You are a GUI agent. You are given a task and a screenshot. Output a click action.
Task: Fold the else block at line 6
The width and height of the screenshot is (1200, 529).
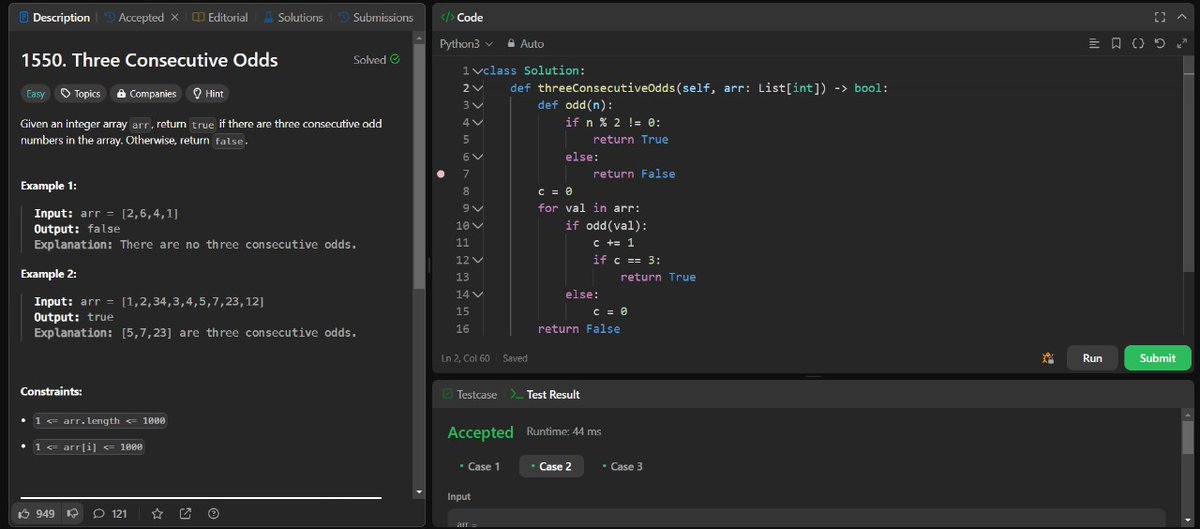(x=478, y=157)
